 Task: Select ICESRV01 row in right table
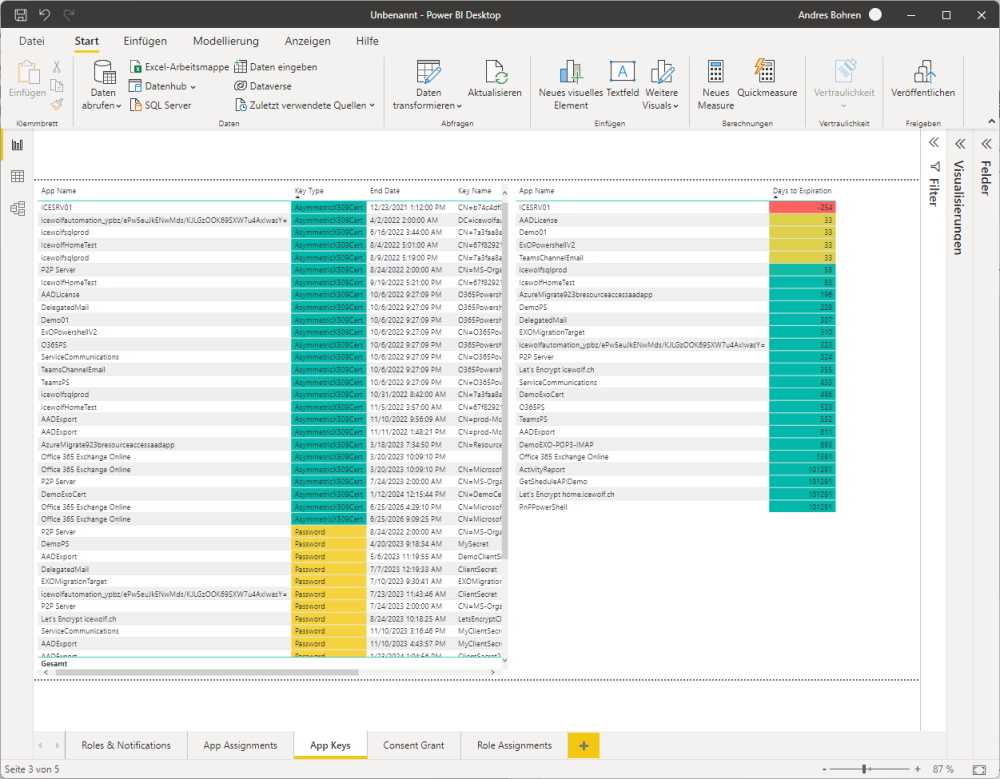coord(675,207)
